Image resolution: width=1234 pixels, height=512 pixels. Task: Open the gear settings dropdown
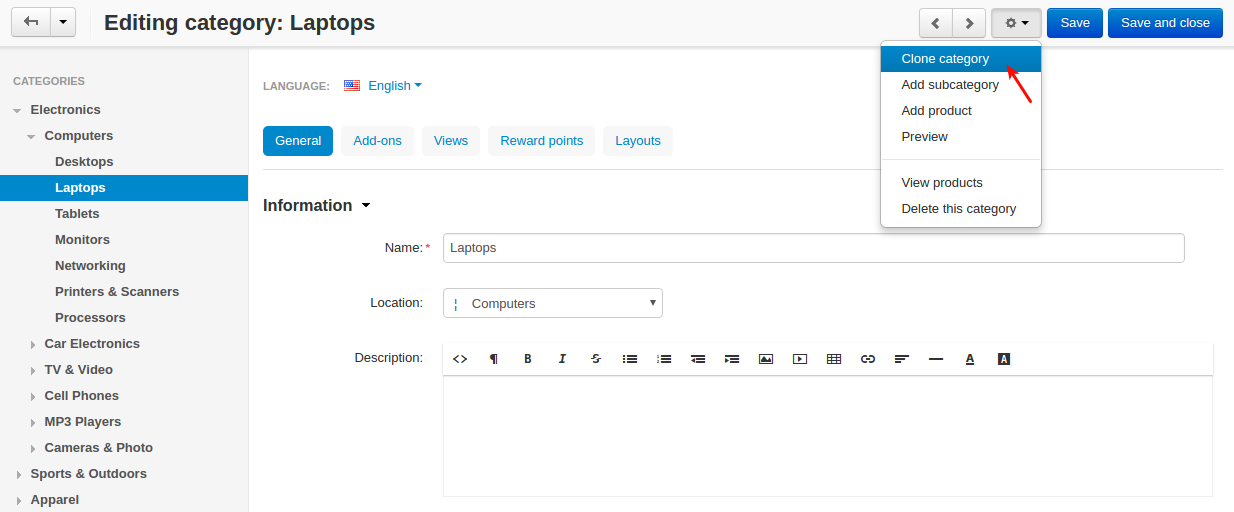[1016, 23]
